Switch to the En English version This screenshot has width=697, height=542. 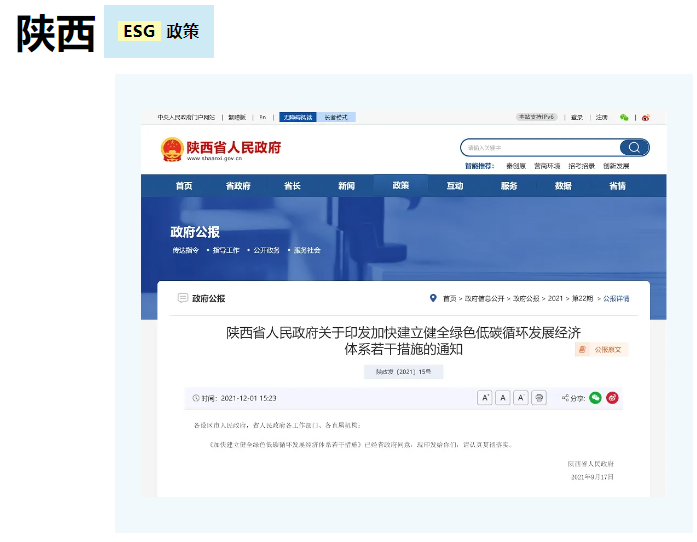click(263, 117)
